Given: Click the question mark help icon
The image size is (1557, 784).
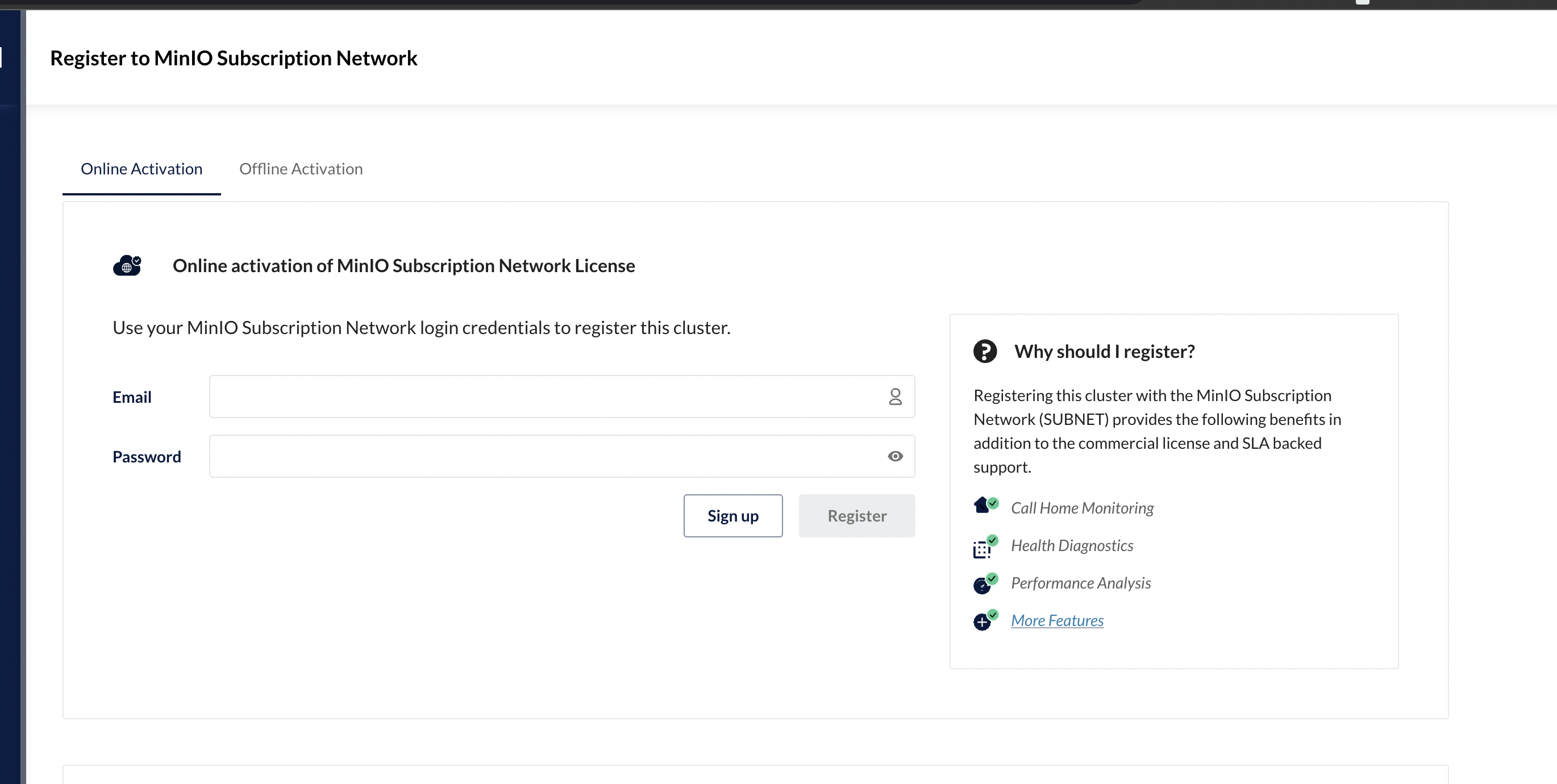Looking at the screenshot, I should point(985,351).
